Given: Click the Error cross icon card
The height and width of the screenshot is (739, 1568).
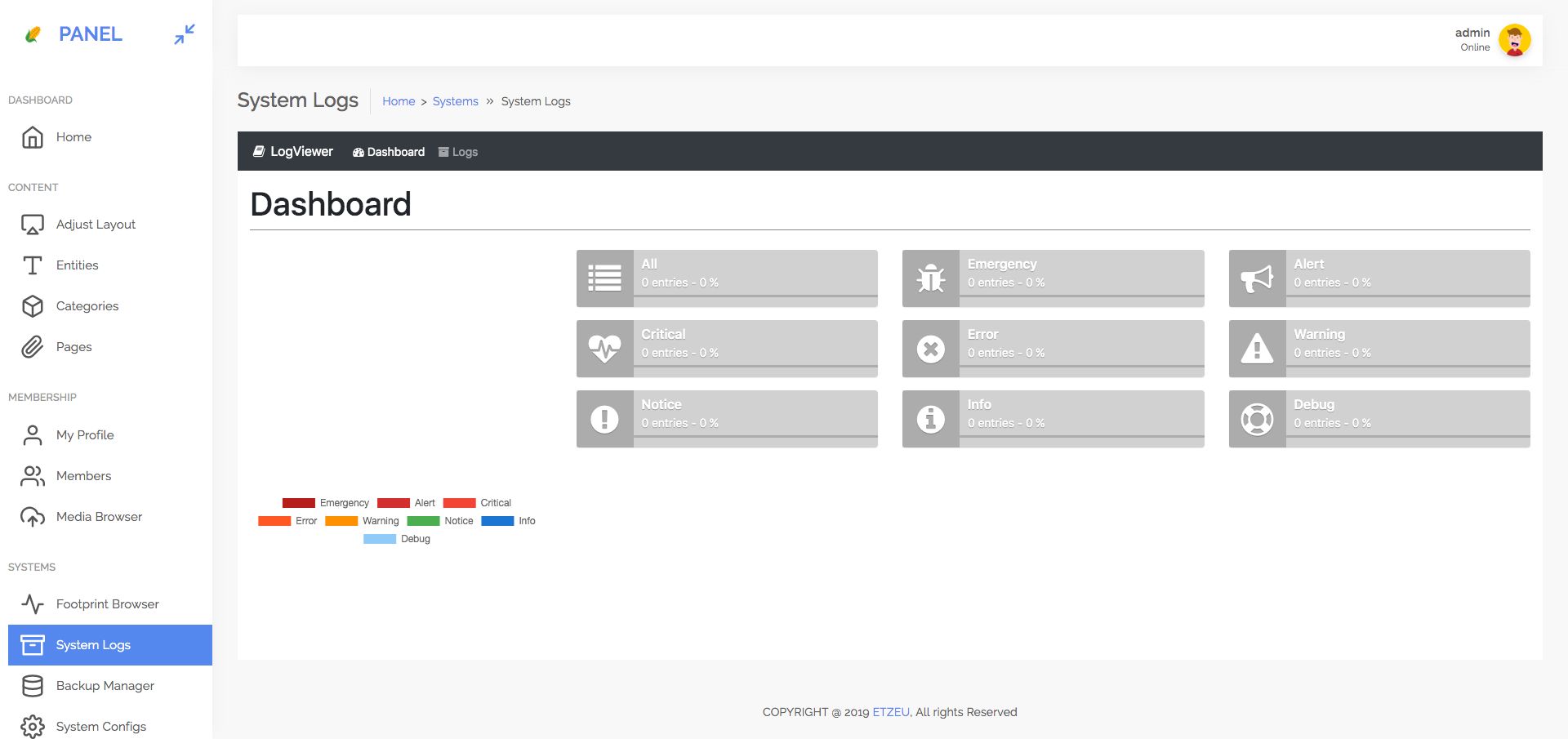Looking at the screenshot, I should (930, 349).
